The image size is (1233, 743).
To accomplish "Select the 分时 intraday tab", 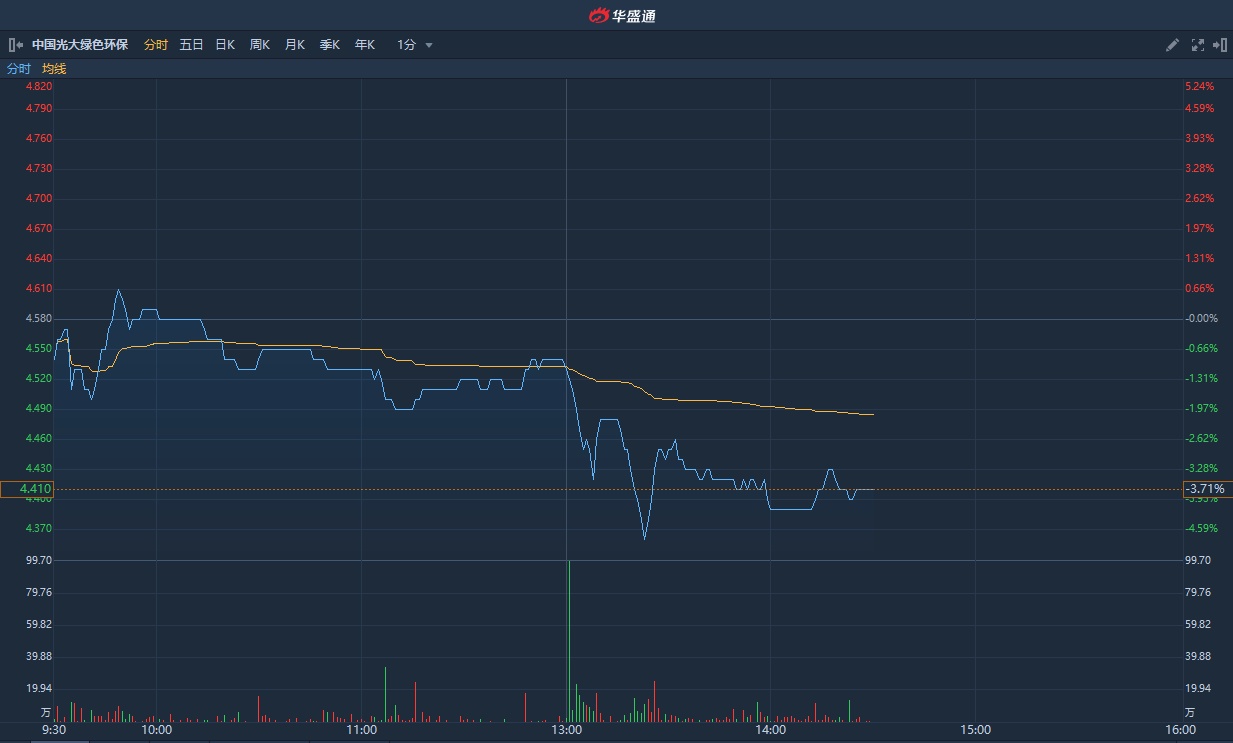I will [156, 45].
